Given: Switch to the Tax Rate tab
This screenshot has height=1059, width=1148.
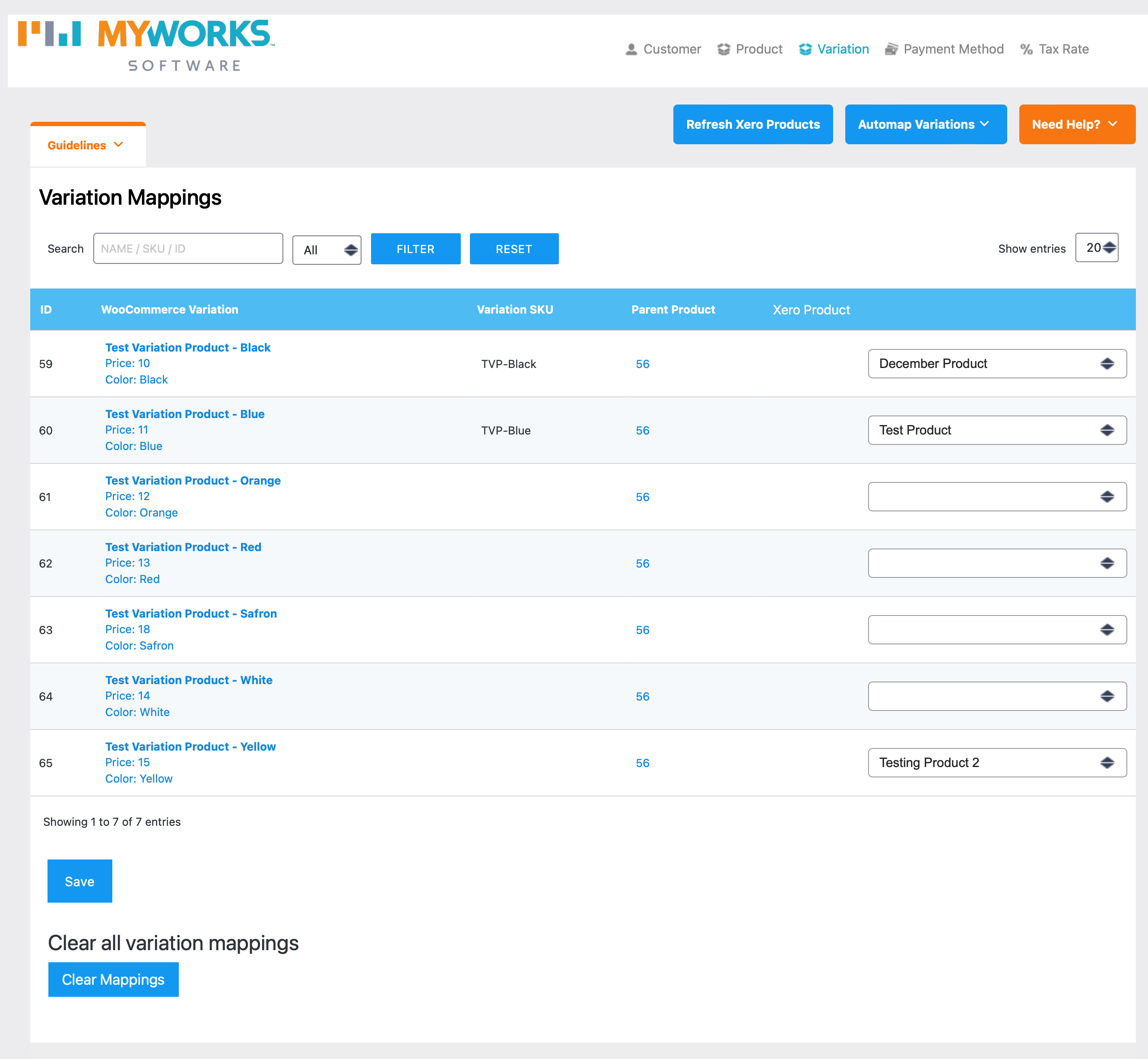Looking at the screenshot, I should (x=1063, y=49).
